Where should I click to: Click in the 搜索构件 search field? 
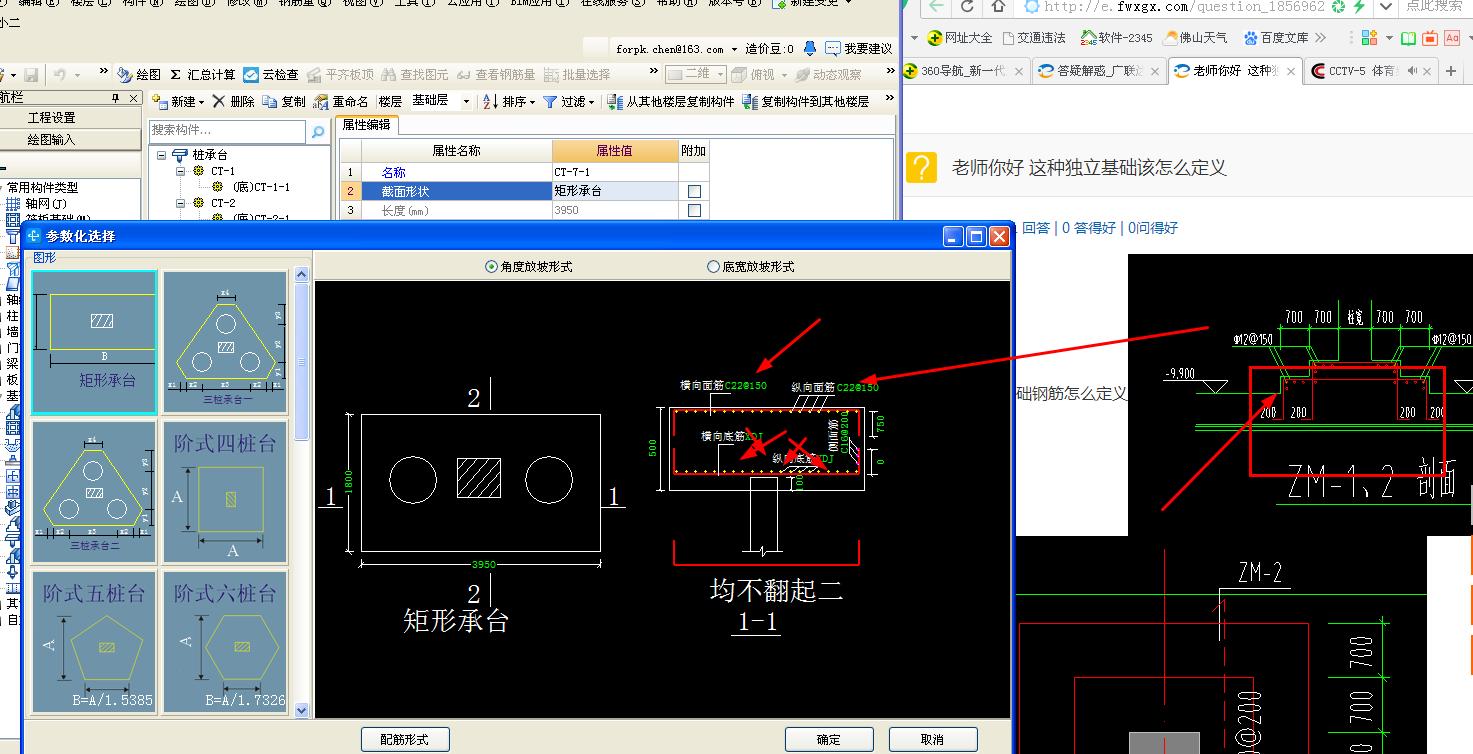[227, 131]
